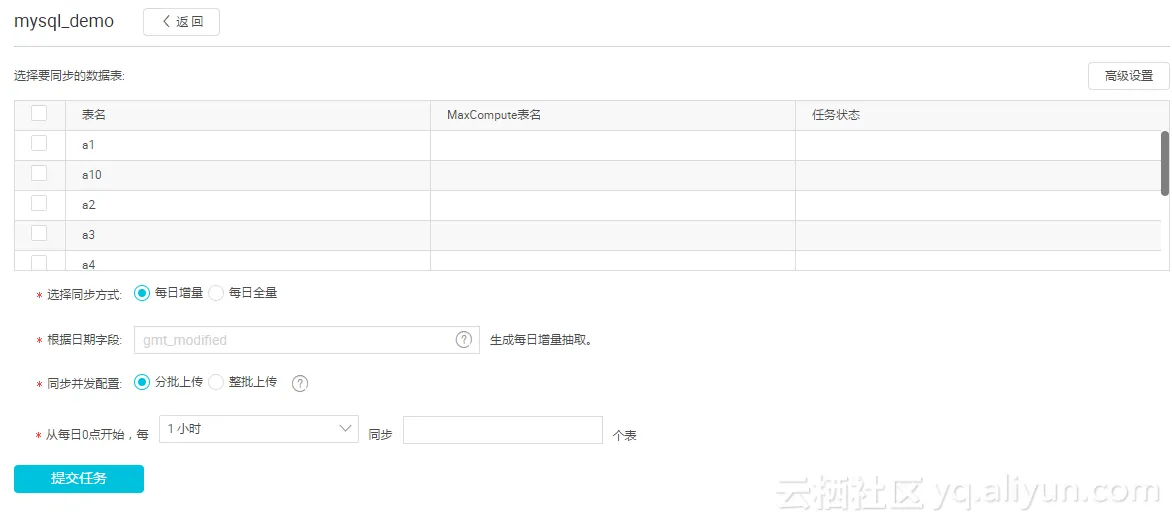Click table name a3
1172x521 pixels.
88,234
